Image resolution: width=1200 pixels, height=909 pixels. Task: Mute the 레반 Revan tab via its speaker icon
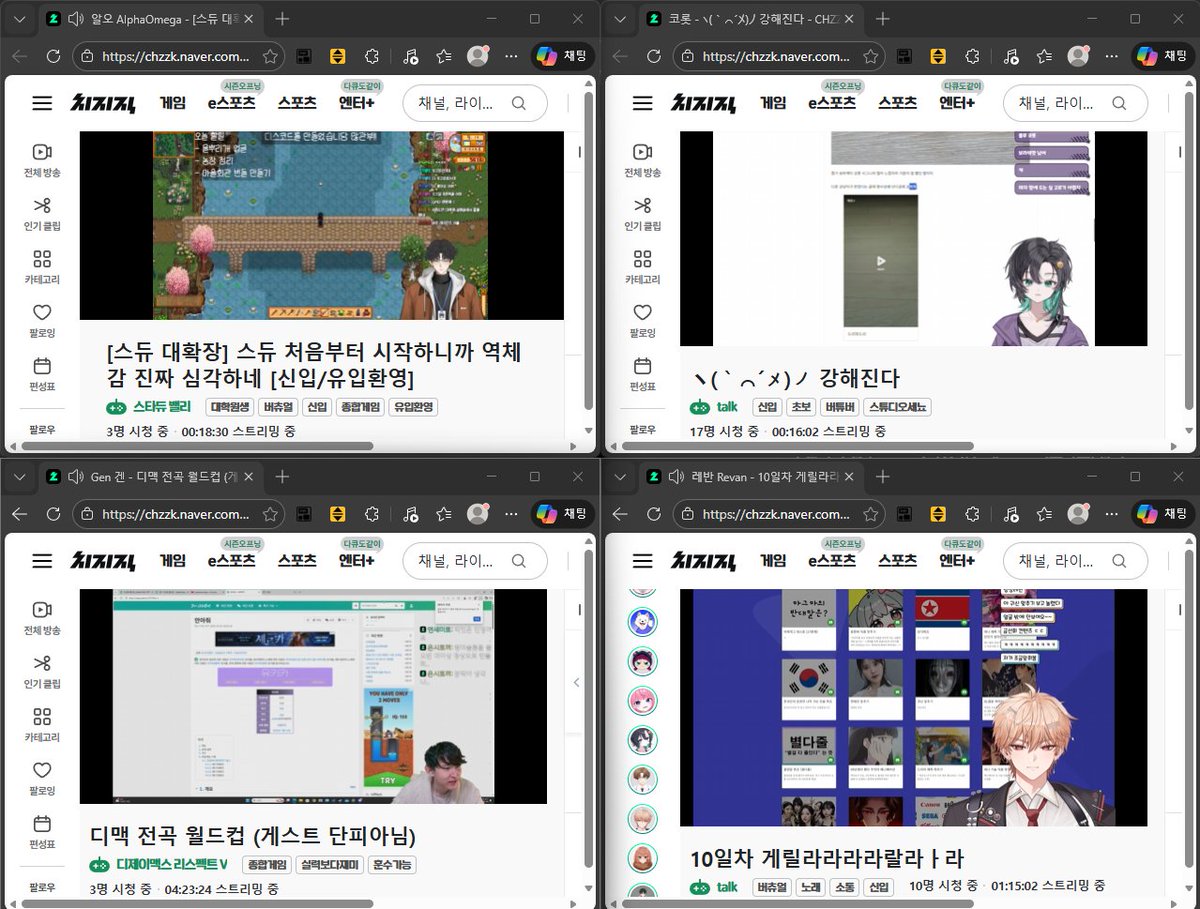pos(676,477)
